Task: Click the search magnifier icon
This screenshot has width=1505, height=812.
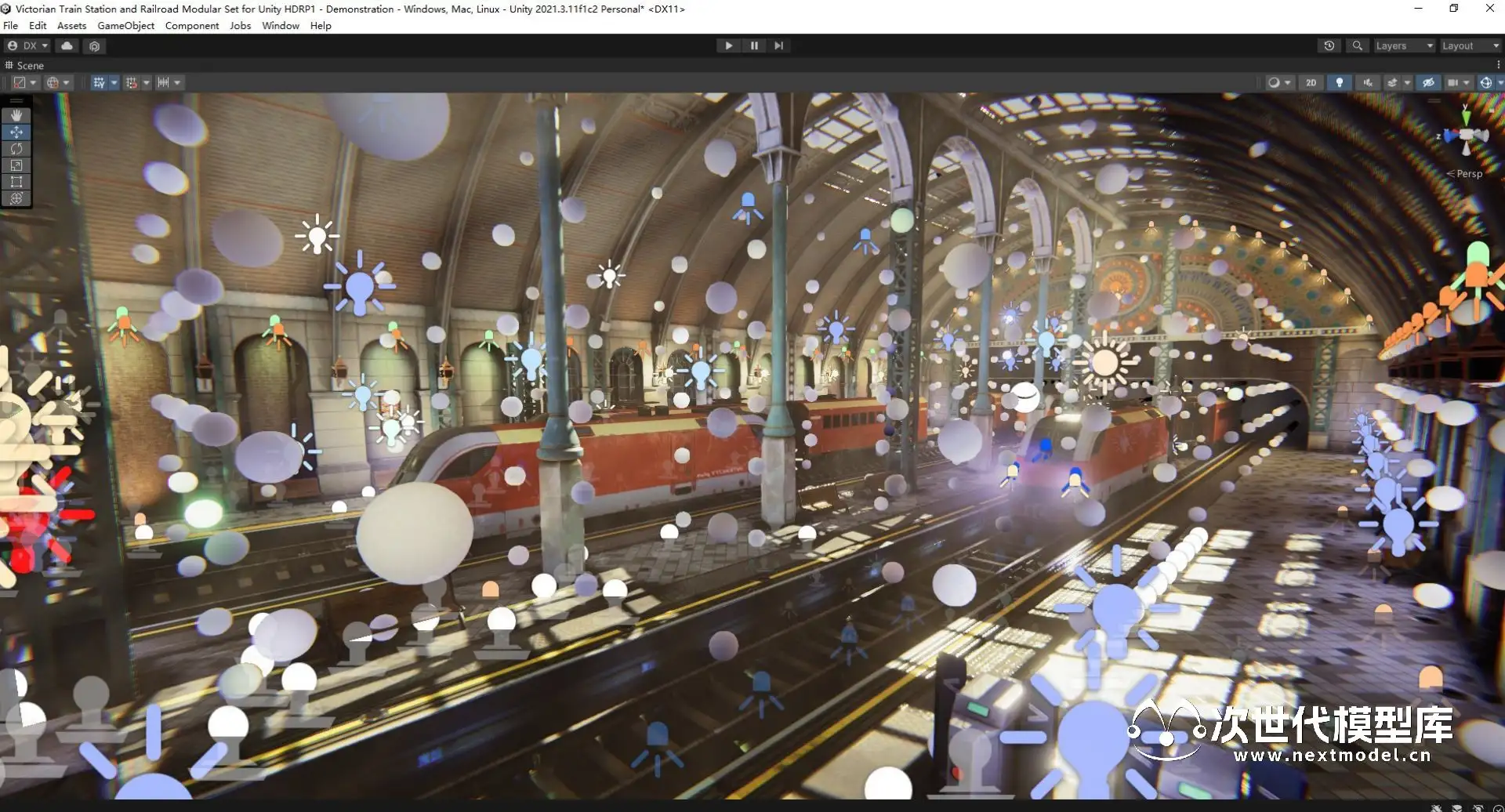Action: click(1358, 46)
